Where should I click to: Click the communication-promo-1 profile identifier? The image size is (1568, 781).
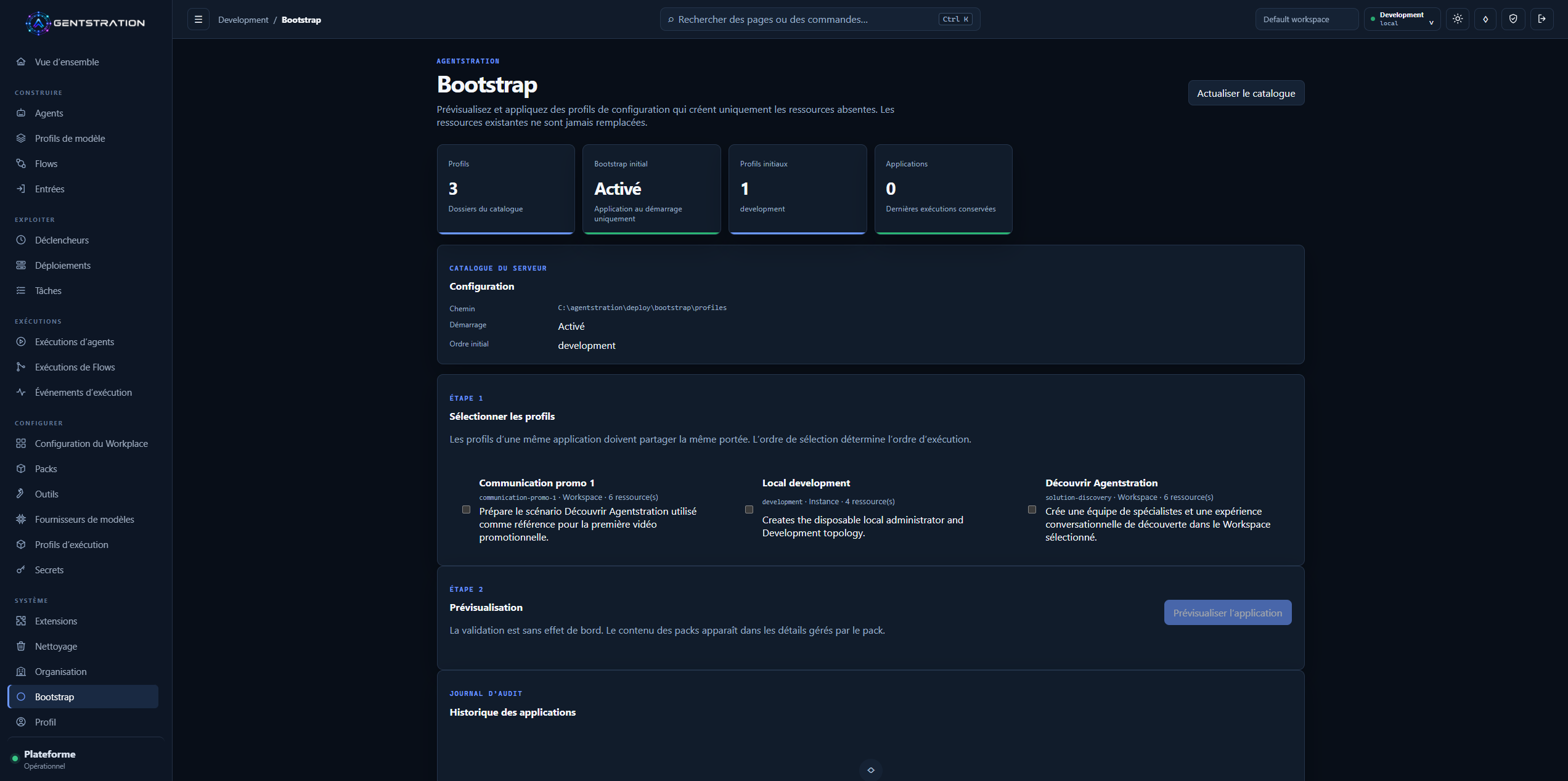[x=517, y=497]
